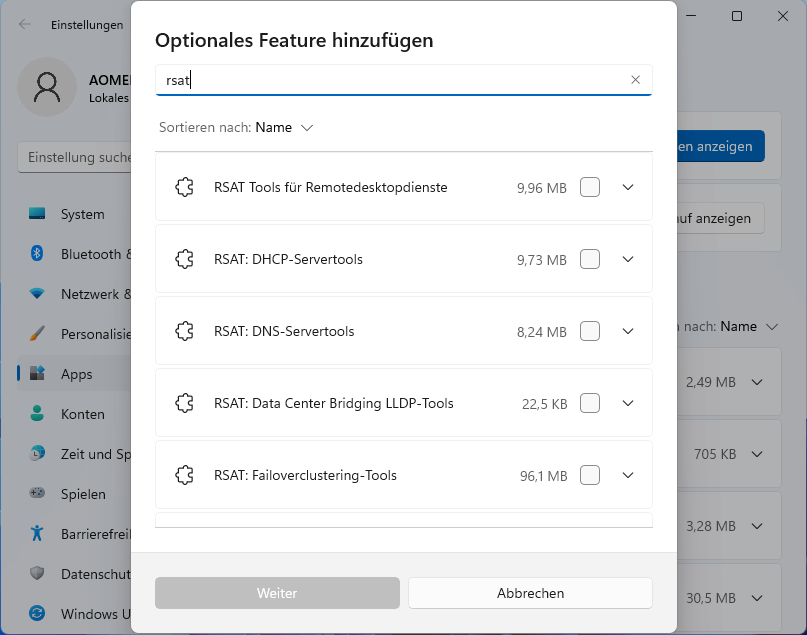The image size is (807, 635).
Task: Click the Konten person icon
Action: [38, 414]
